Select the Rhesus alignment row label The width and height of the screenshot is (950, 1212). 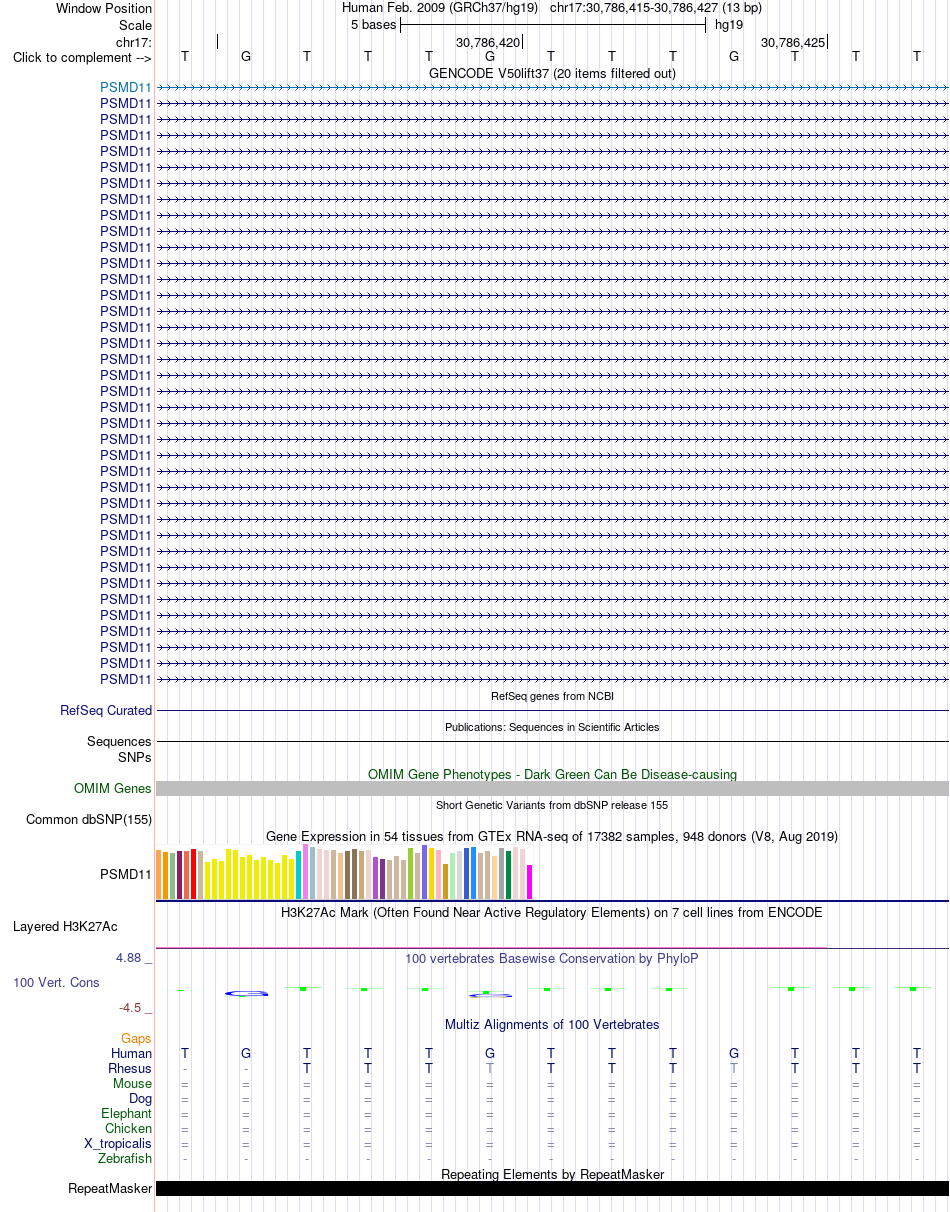click(130, 1068)
